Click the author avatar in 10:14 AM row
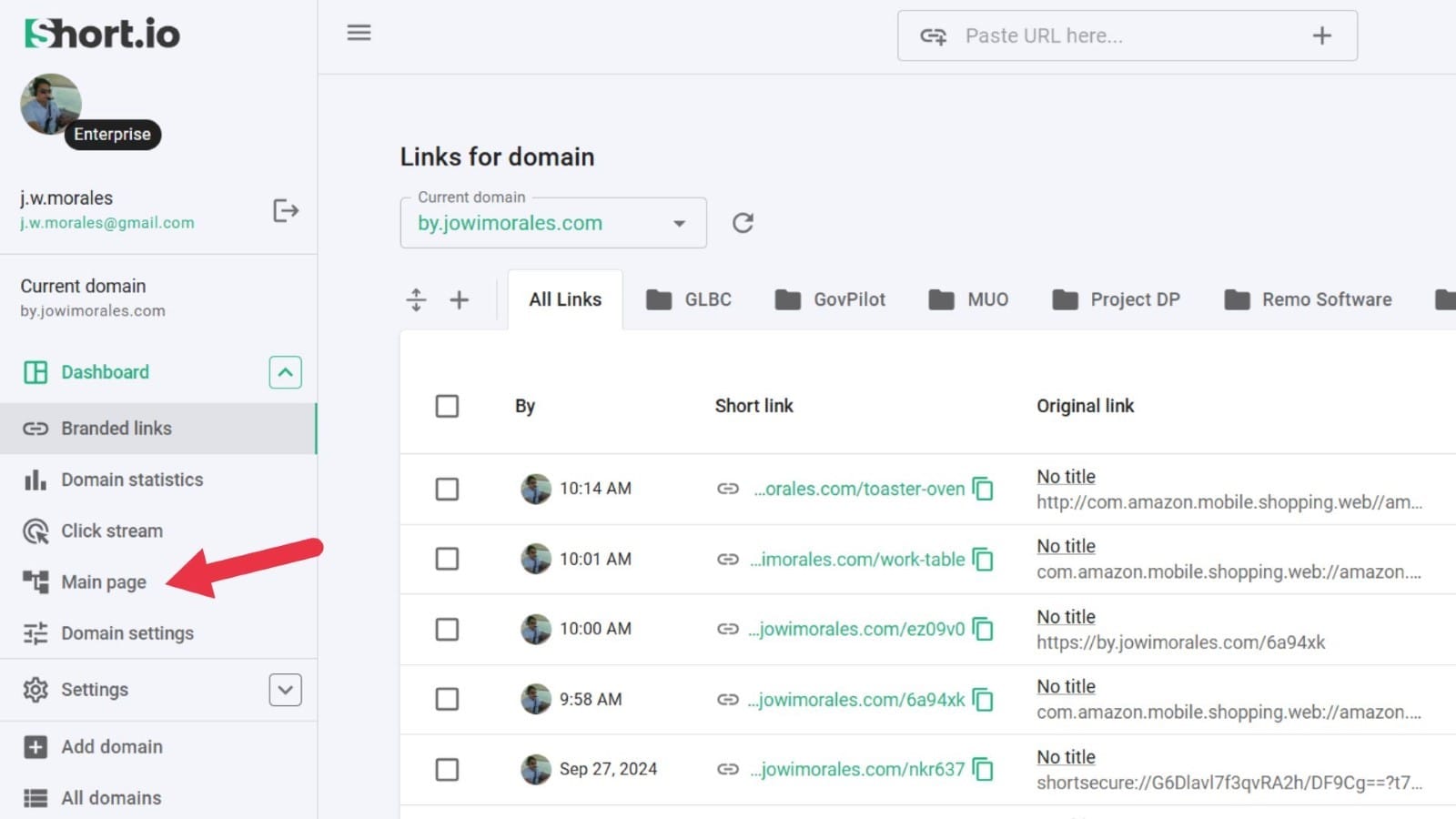The width and height of the screenshot is (1456, 819). coord(536,489)
